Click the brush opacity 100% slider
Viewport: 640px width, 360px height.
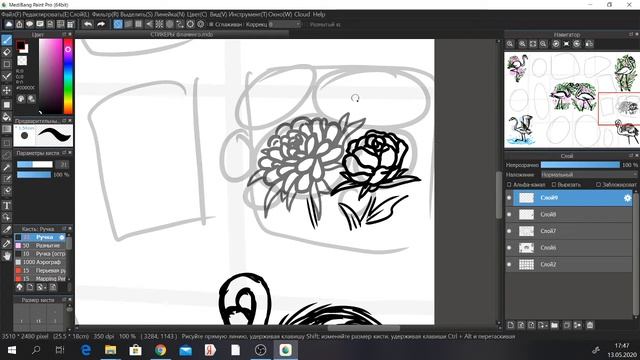tap(34, 175)
